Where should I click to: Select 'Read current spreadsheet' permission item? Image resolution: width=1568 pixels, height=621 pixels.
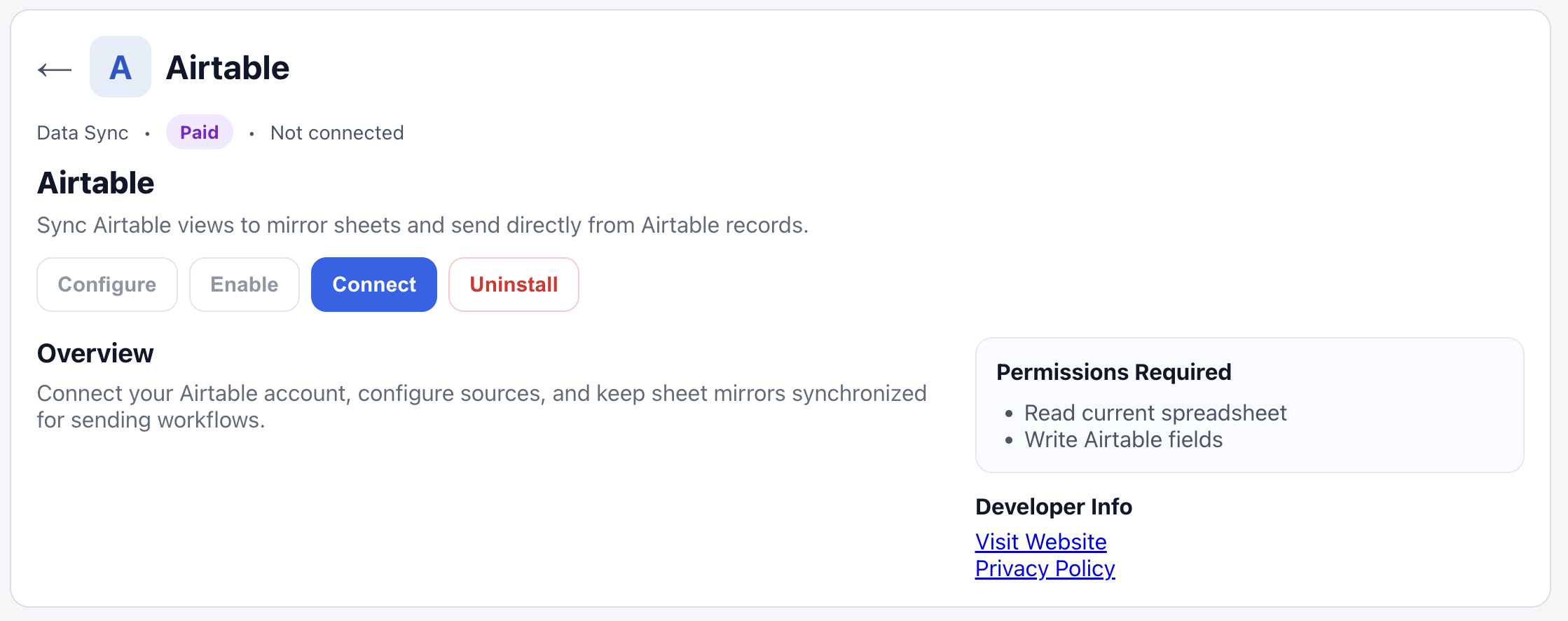pyautogui.click(x=1155, y=413)
